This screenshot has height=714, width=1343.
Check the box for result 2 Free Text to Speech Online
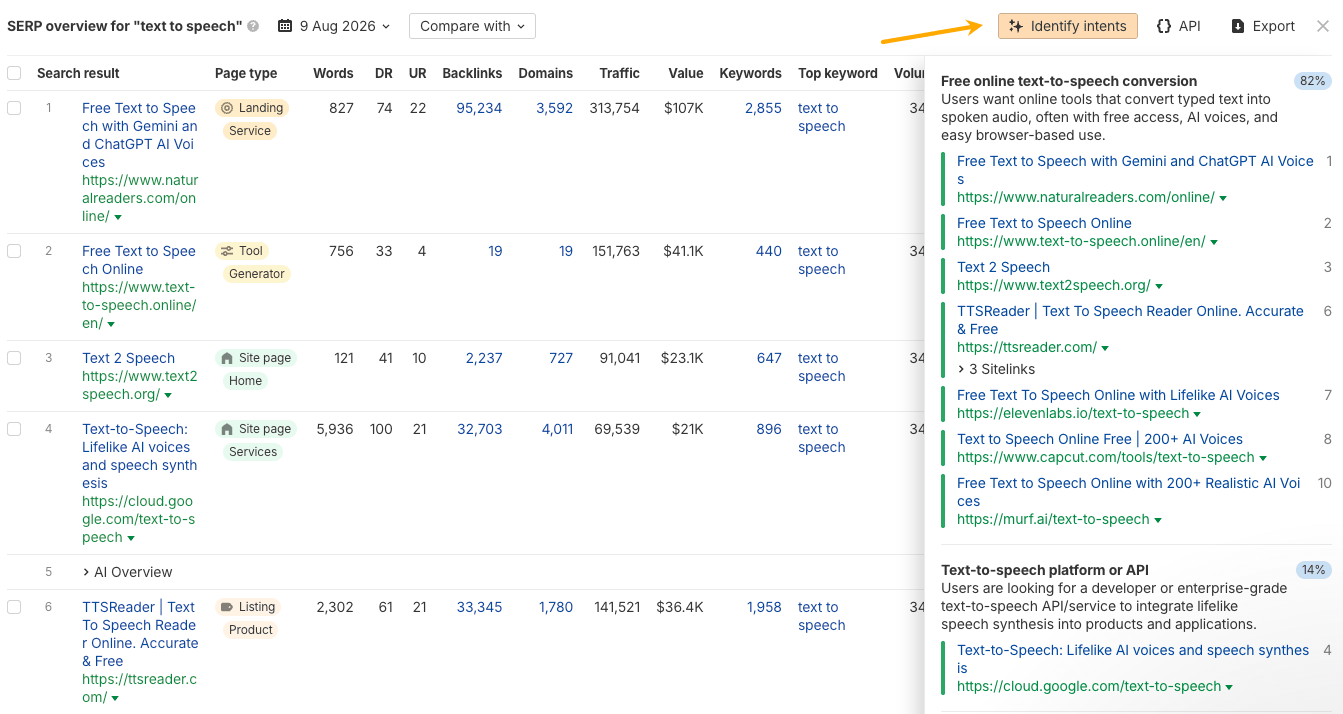[14, 251]
